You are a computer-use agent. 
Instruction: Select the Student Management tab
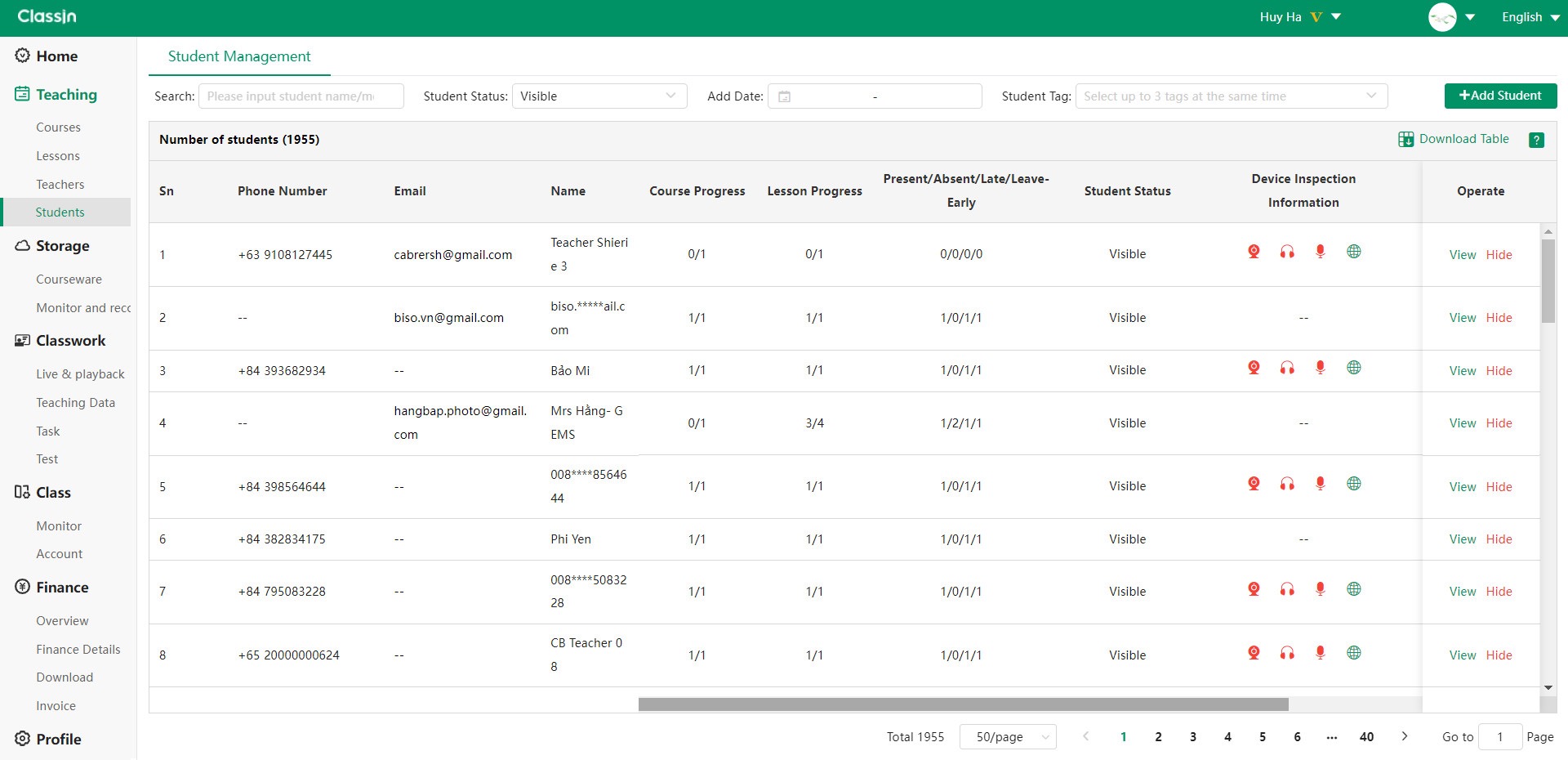point(239,56)
